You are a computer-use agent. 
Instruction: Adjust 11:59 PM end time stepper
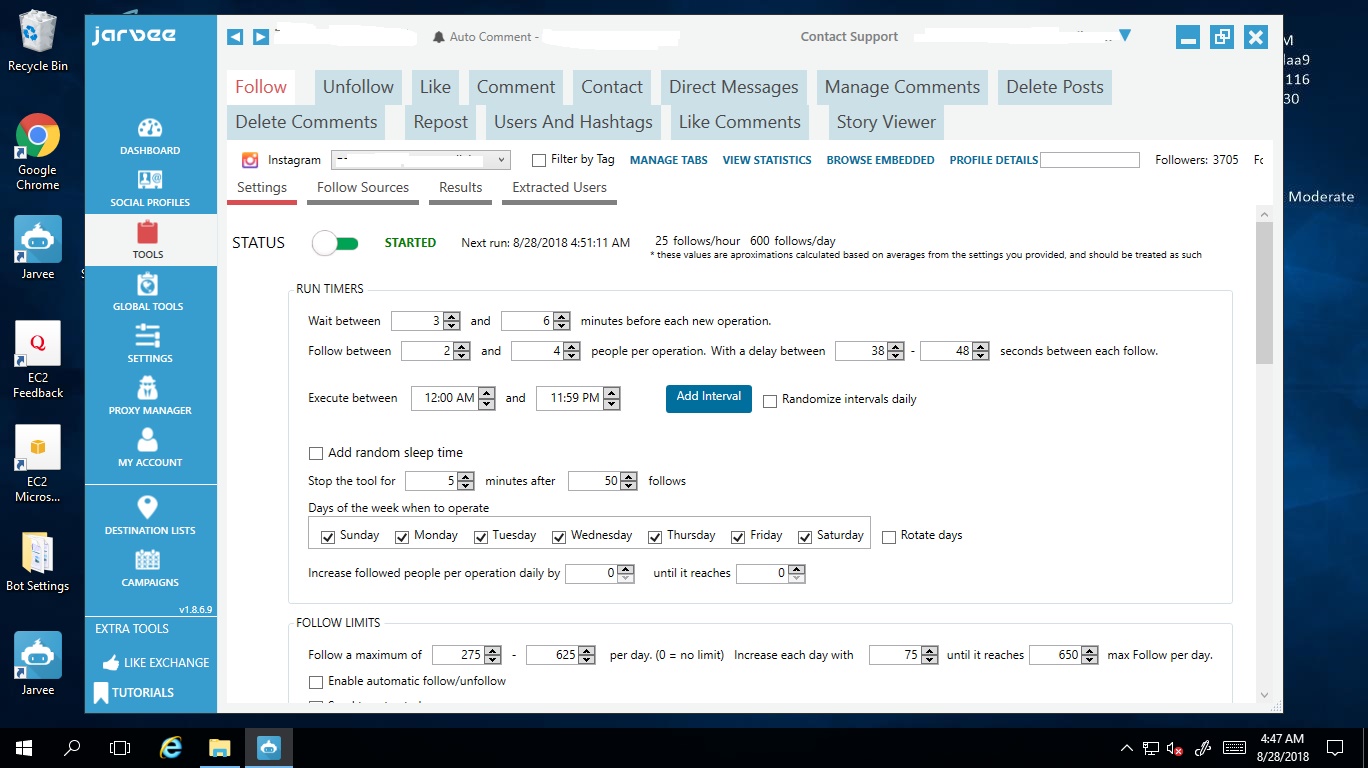tap(612, 398)
